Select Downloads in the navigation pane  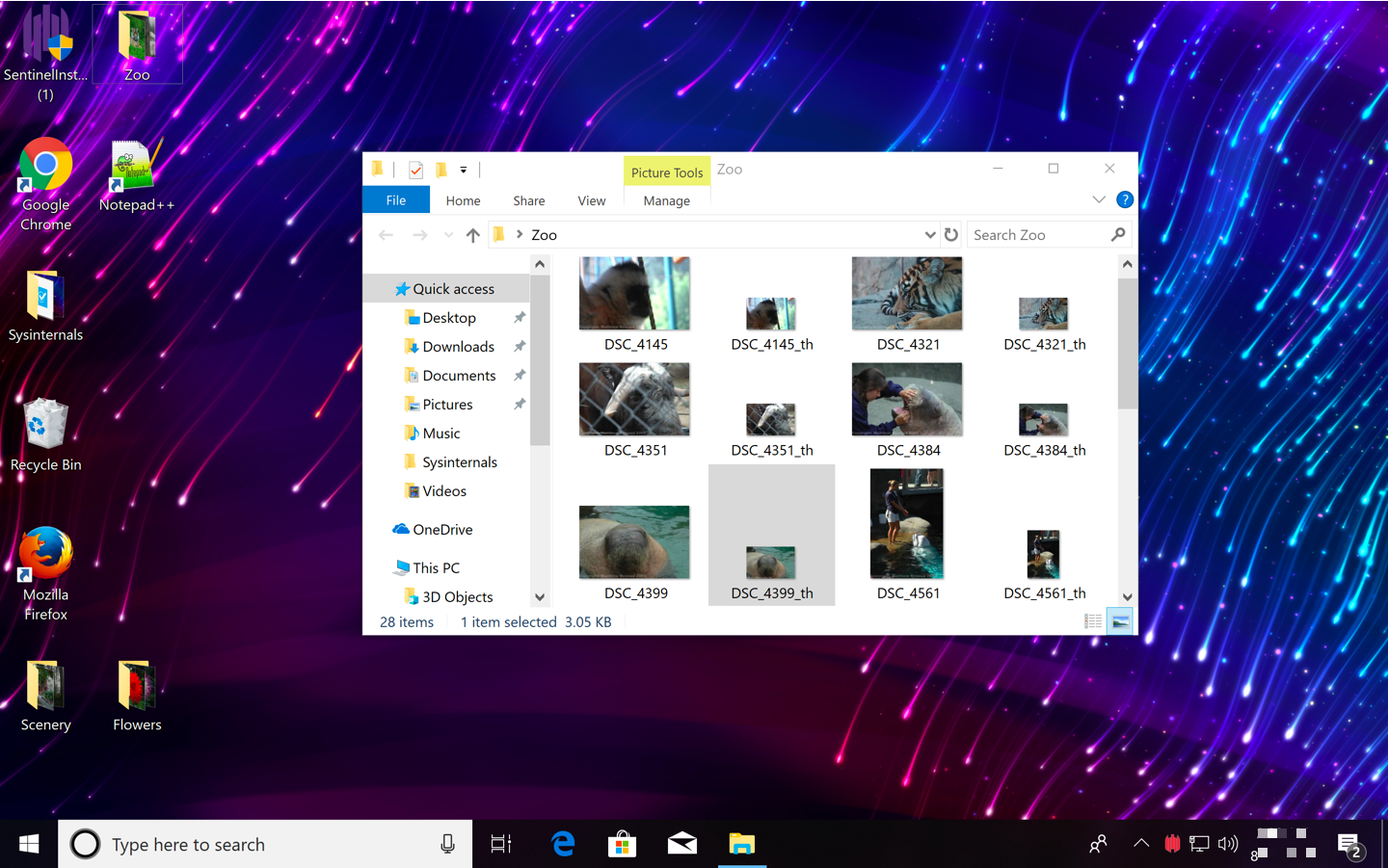click(x=458, y=347)
